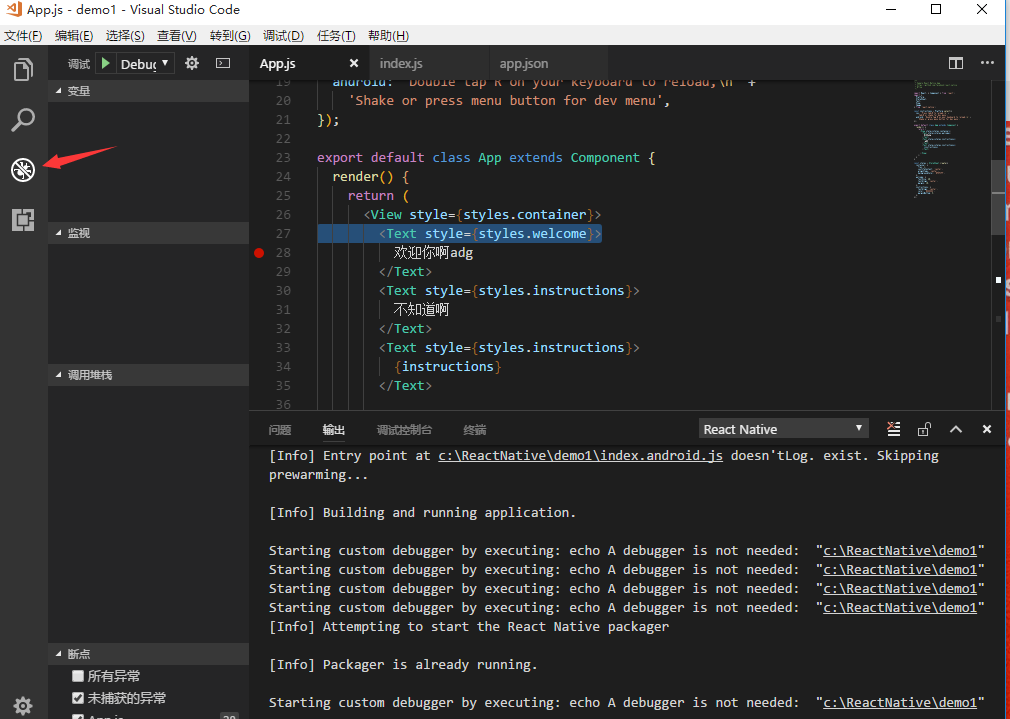Open the 帮助(H) menu
The height and width of the screenshot is (719, 1010).
[x=388, y=35]
